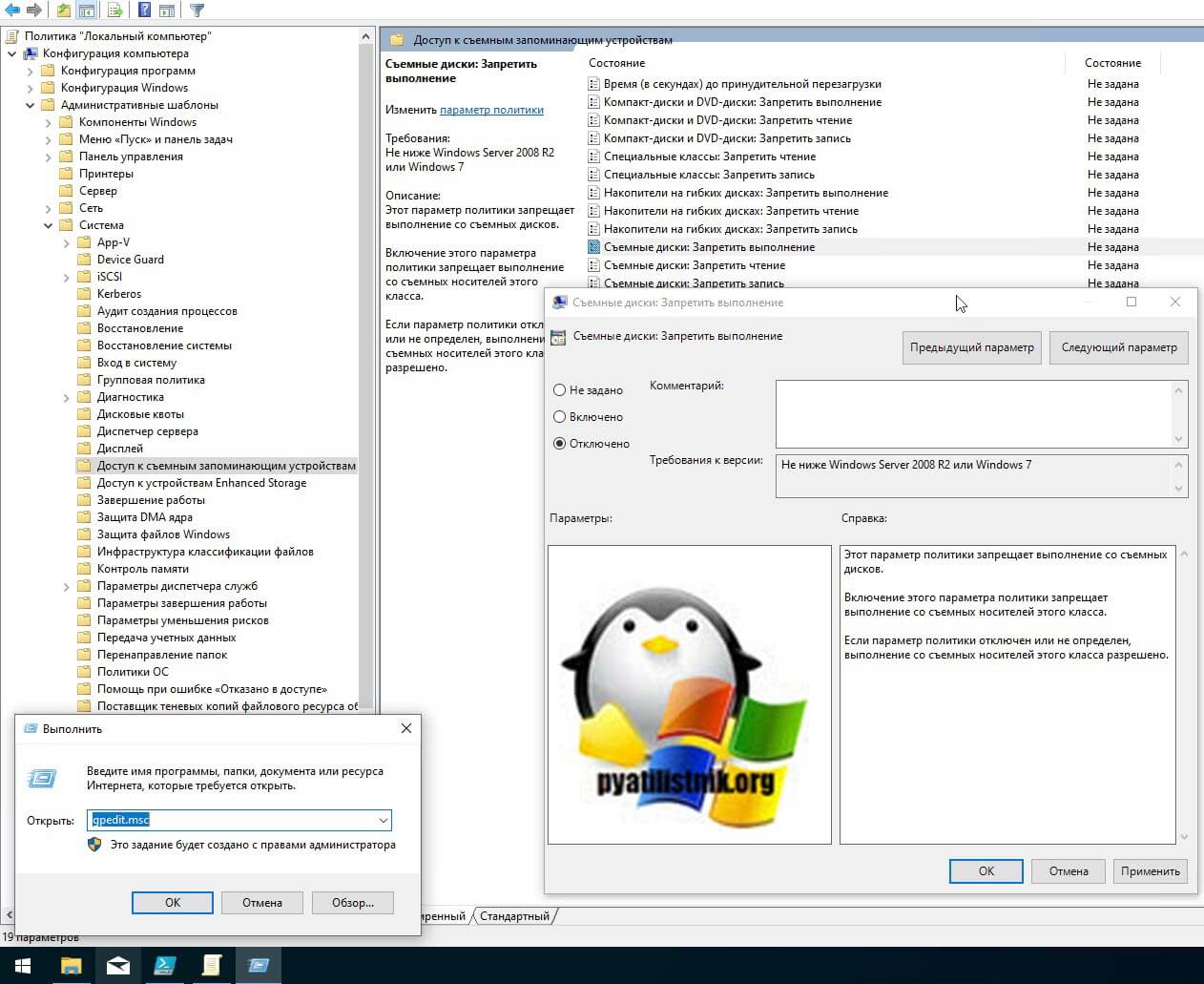Open PowerShell from the taskbar
The width and height of the screenshot is (1204, 984).
click(165, 966)
